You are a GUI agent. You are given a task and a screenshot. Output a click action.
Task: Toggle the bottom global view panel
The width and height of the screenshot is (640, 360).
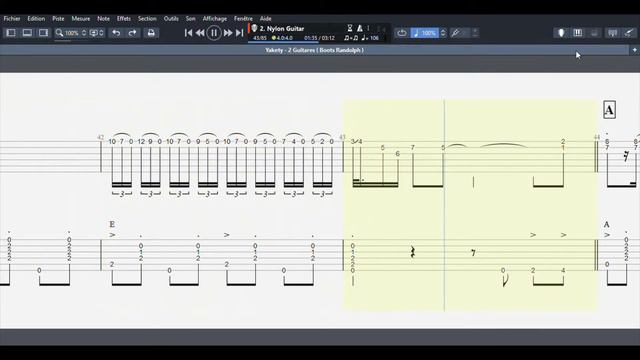[27, 33]
